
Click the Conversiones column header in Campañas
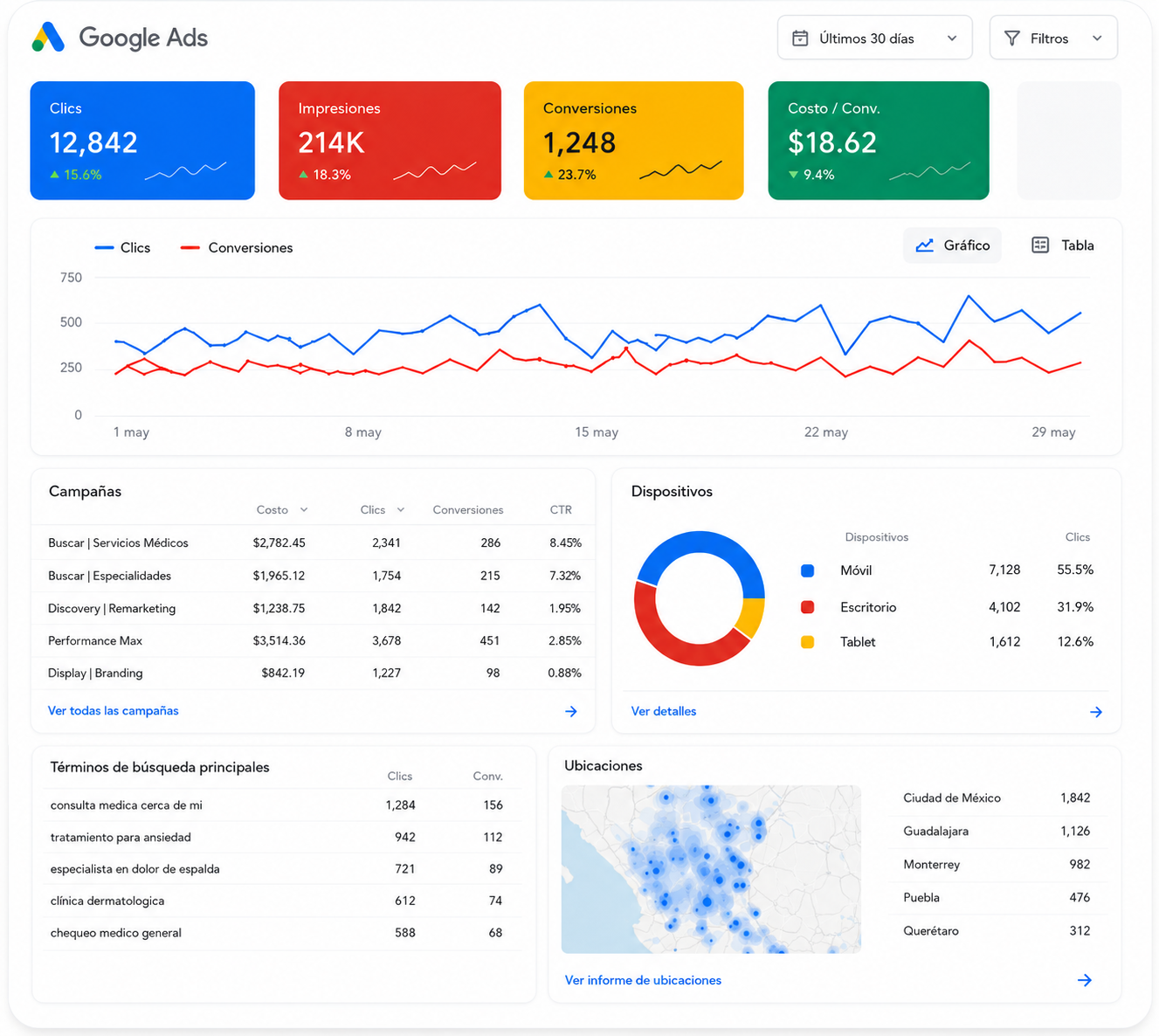tap(468, 510)
